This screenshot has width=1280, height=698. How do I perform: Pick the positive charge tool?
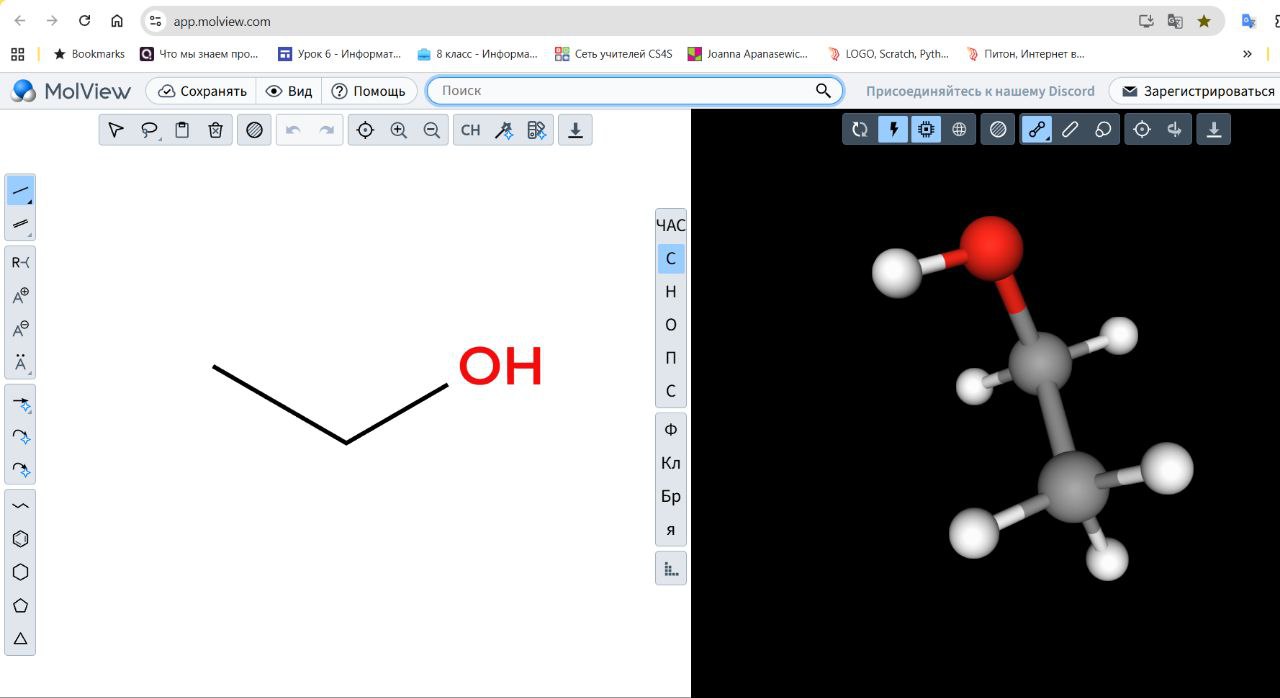(20, 296)
